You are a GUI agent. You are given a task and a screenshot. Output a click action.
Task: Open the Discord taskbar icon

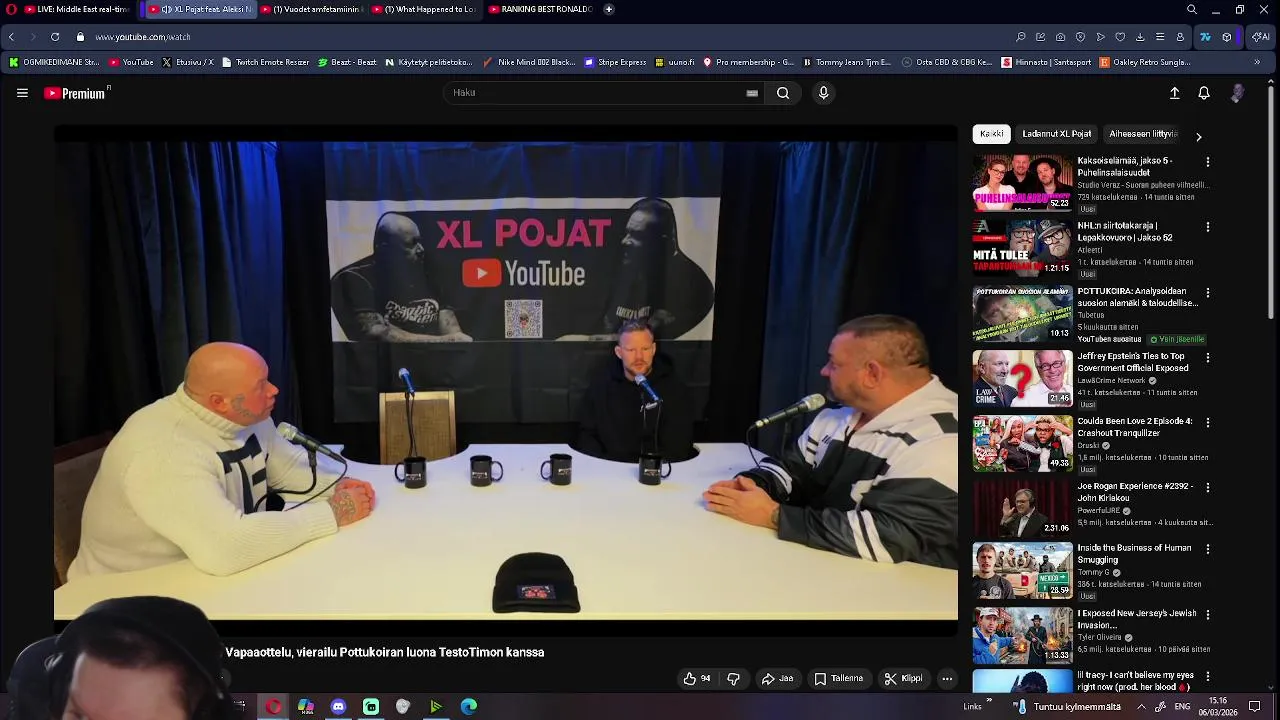(x=338, y=706)
